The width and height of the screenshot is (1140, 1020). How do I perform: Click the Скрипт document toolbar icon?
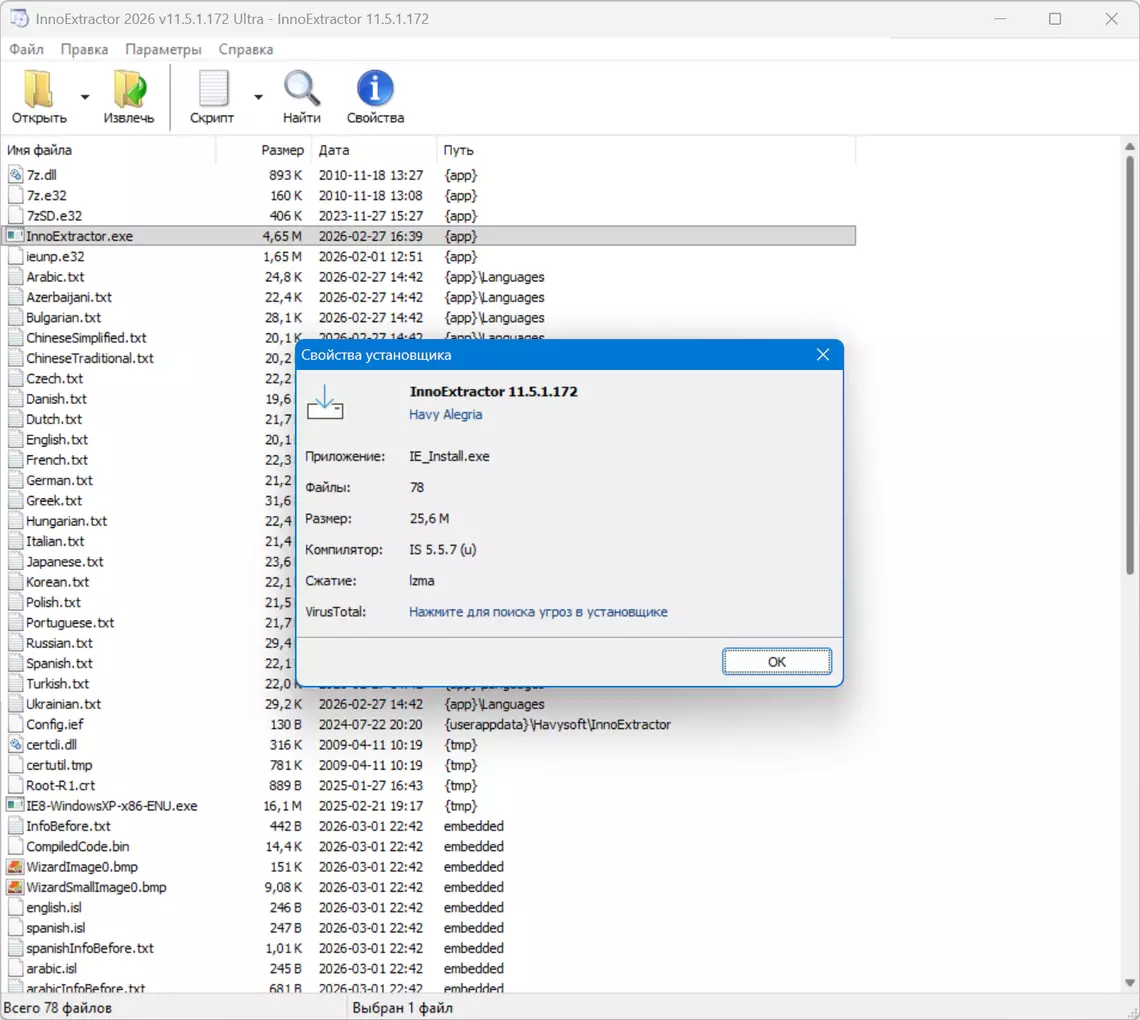point(213,90)
